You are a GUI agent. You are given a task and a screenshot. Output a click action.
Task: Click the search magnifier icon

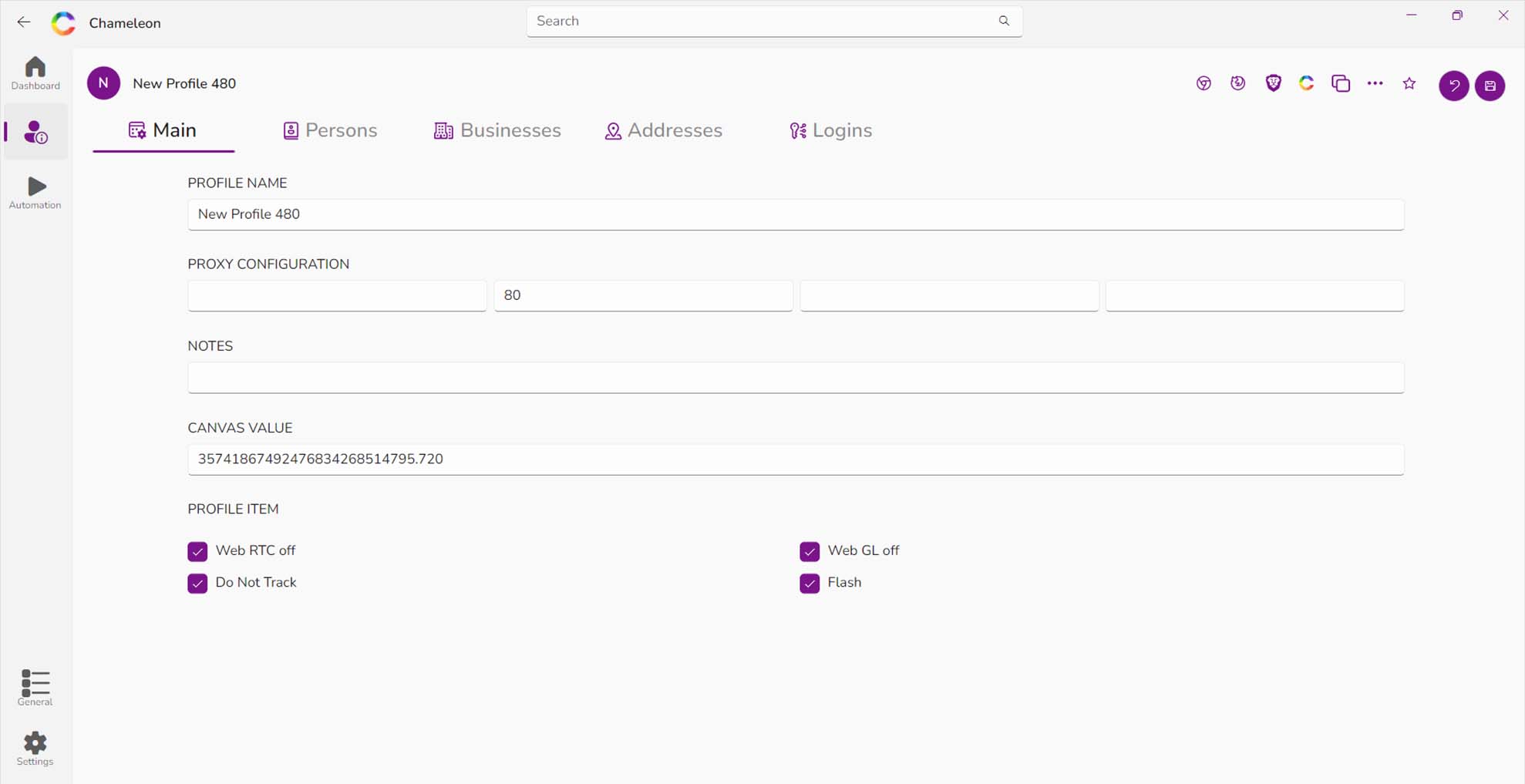tap(1004, 21)
